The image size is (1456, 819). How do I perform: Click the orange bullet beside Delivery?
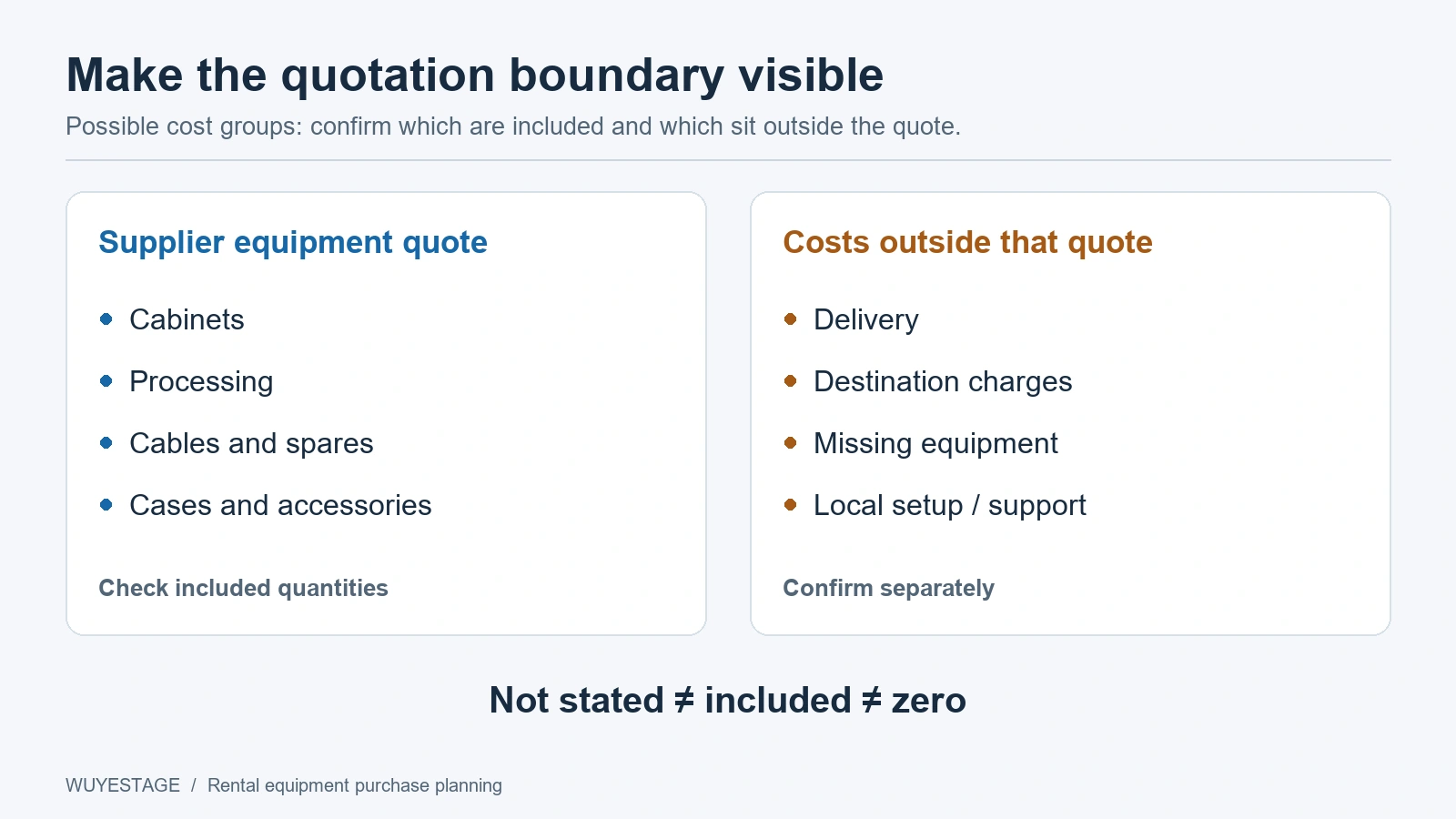(791, 318)
